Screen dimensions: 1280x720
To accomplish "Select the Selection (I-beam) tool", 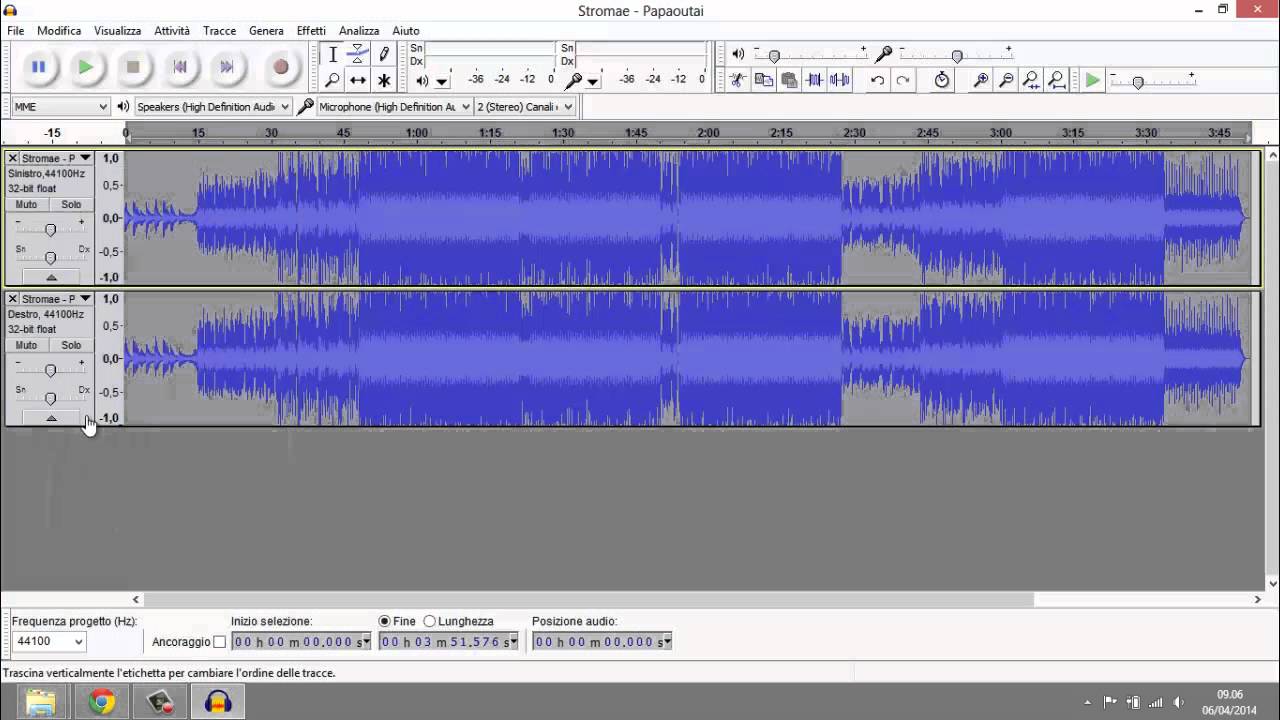I will 333,54.
